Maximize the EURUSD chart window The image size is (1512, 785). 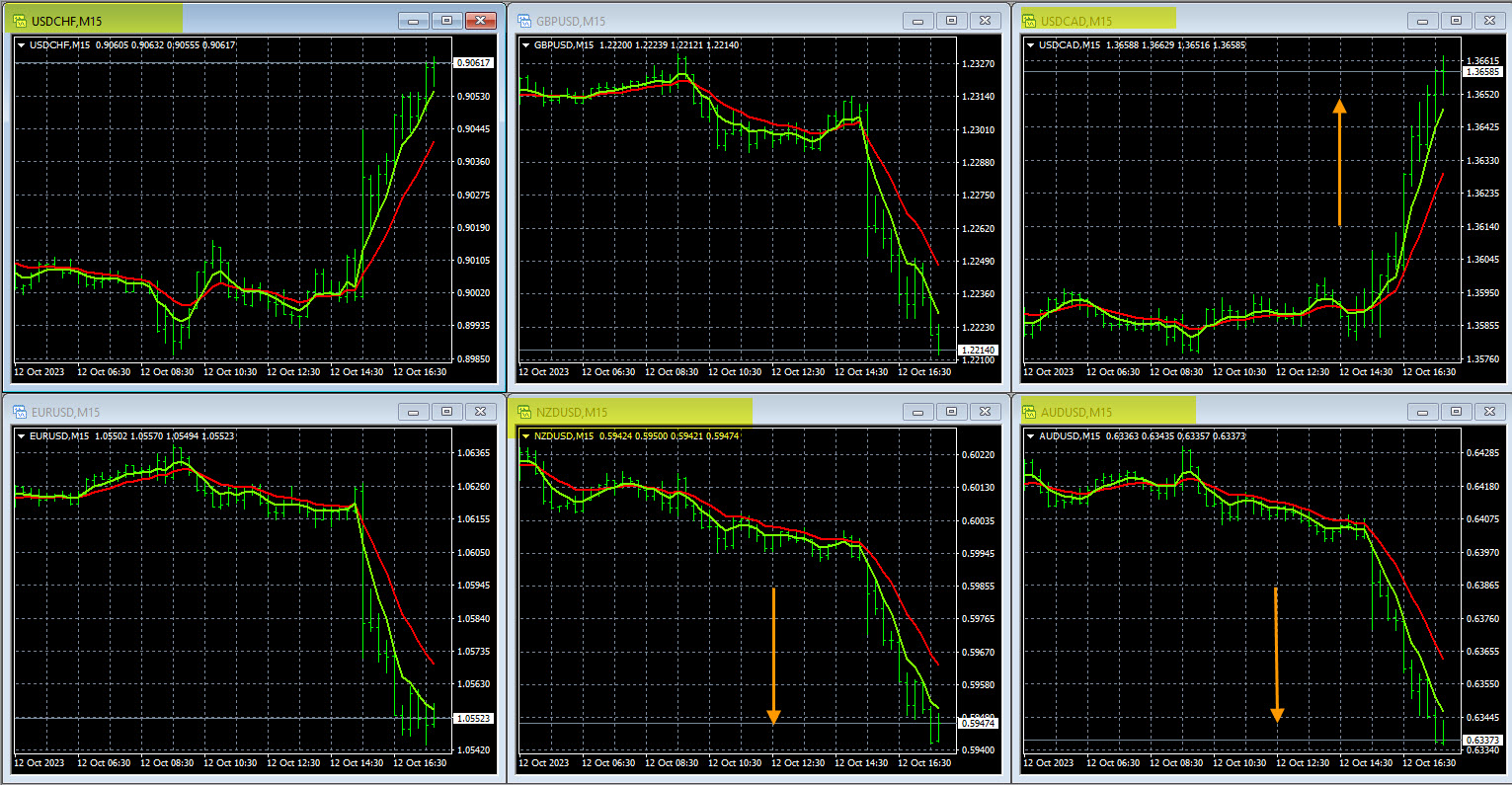pyautogui.click(x=446, y=412)
